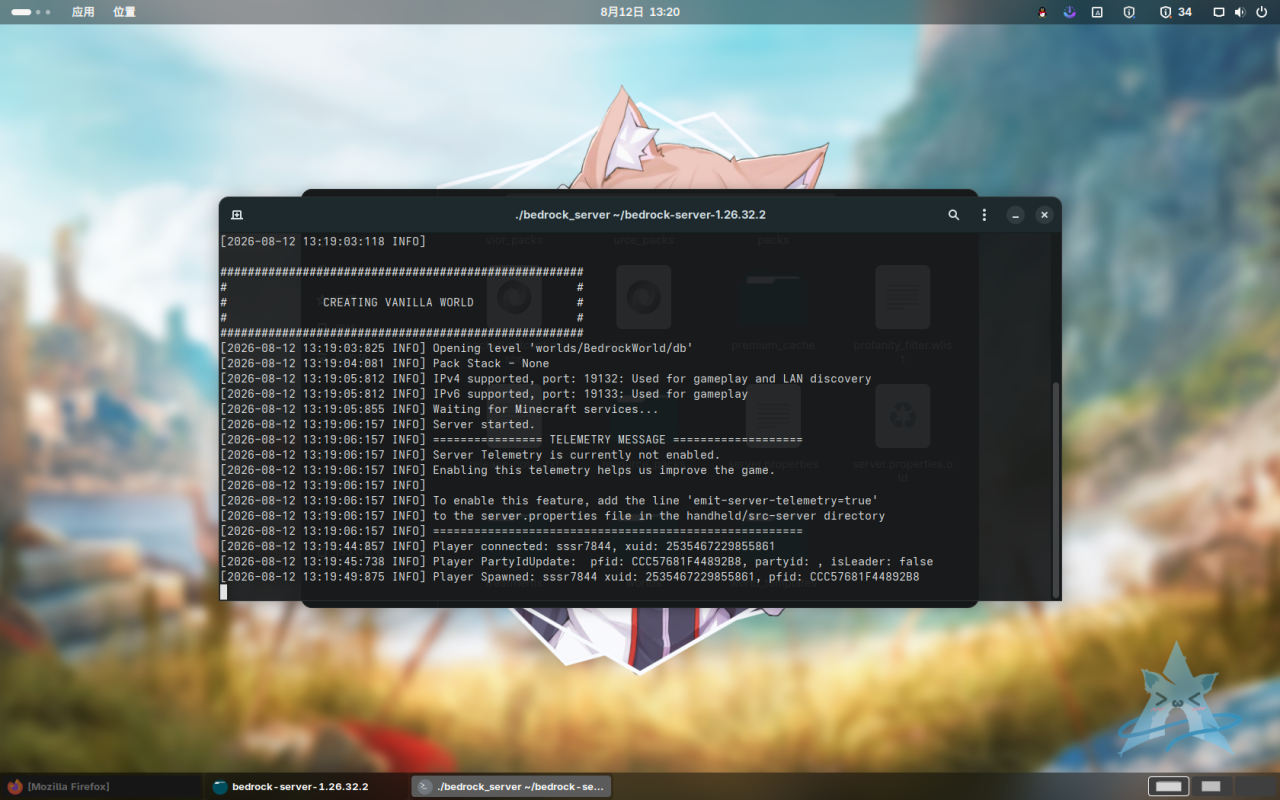Click the "Pack Stack - None" log line
Viewport: 1280px width, 800px height.
491,363
